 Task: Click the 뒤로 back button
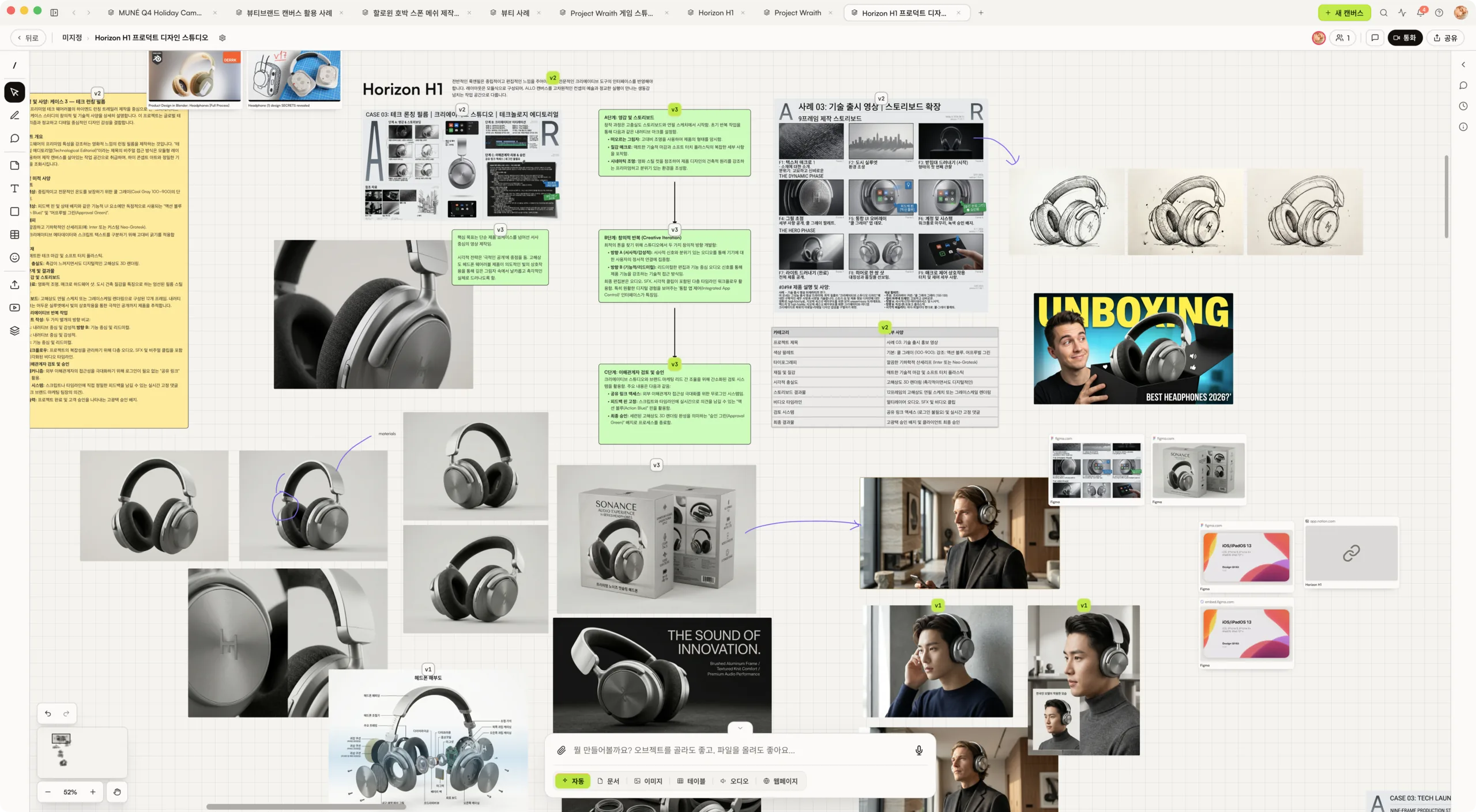click(28, 38)
